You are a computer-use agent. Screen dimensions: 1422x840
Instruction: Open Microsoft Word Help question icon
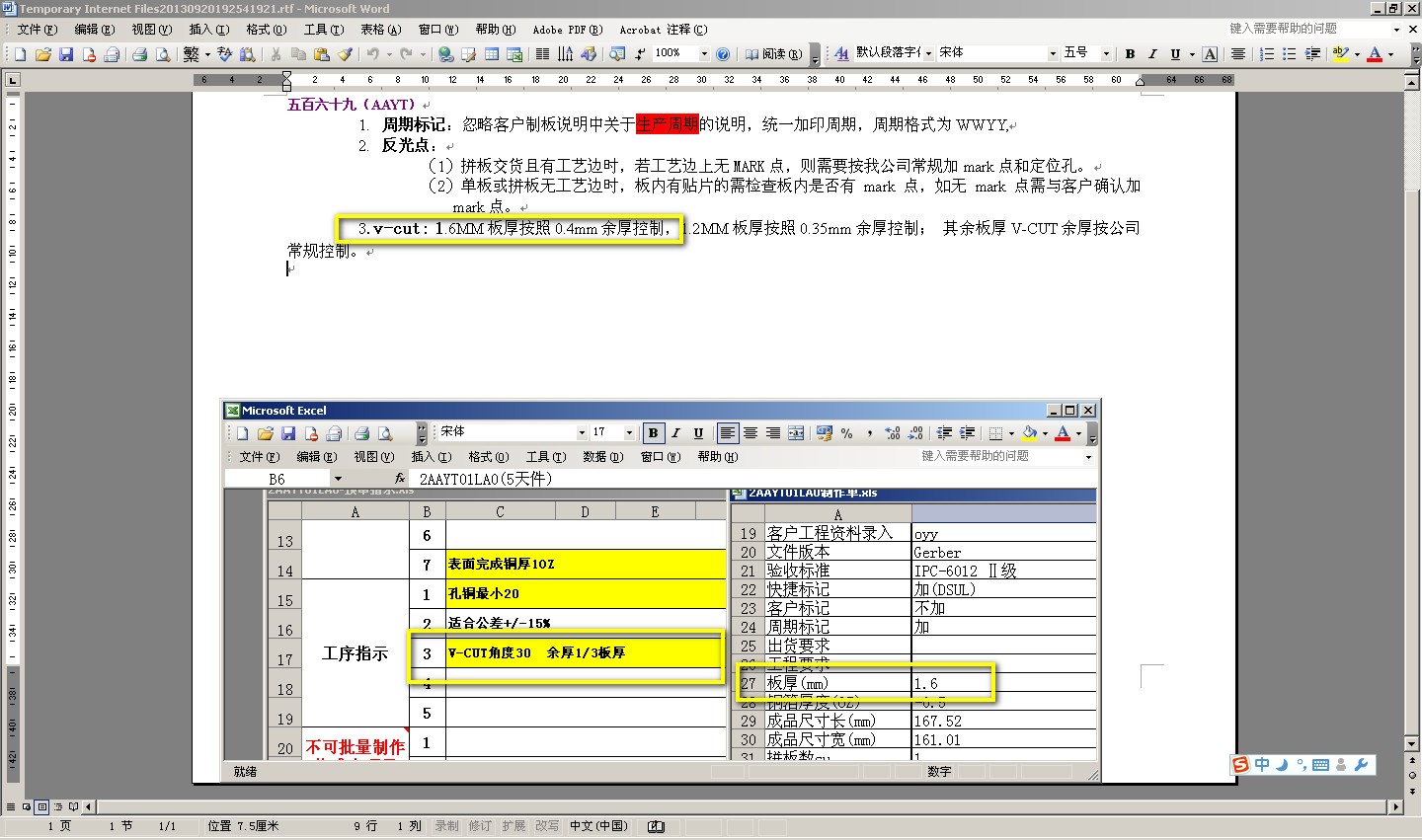pos(723,54)
